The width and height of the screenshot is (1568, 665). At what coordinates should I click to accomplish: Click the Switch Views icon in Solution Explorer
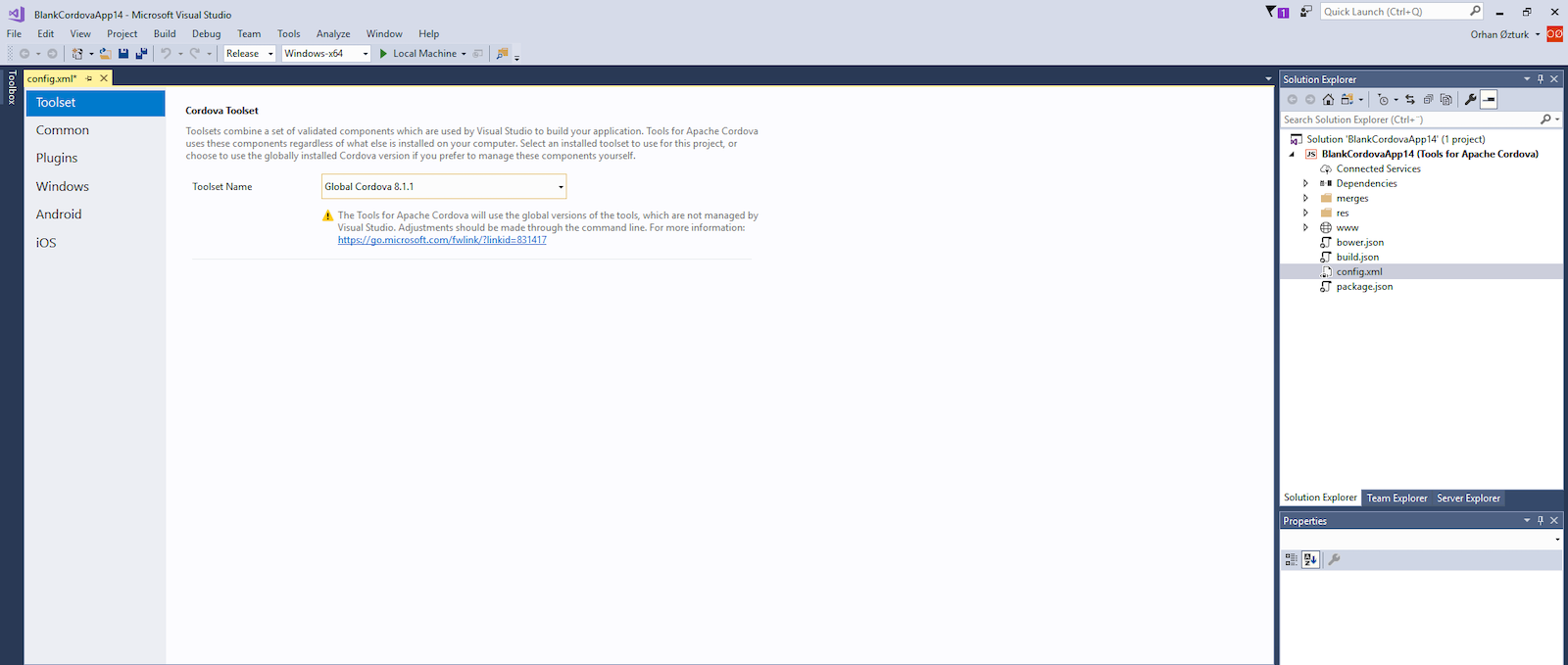(1347, 100)
